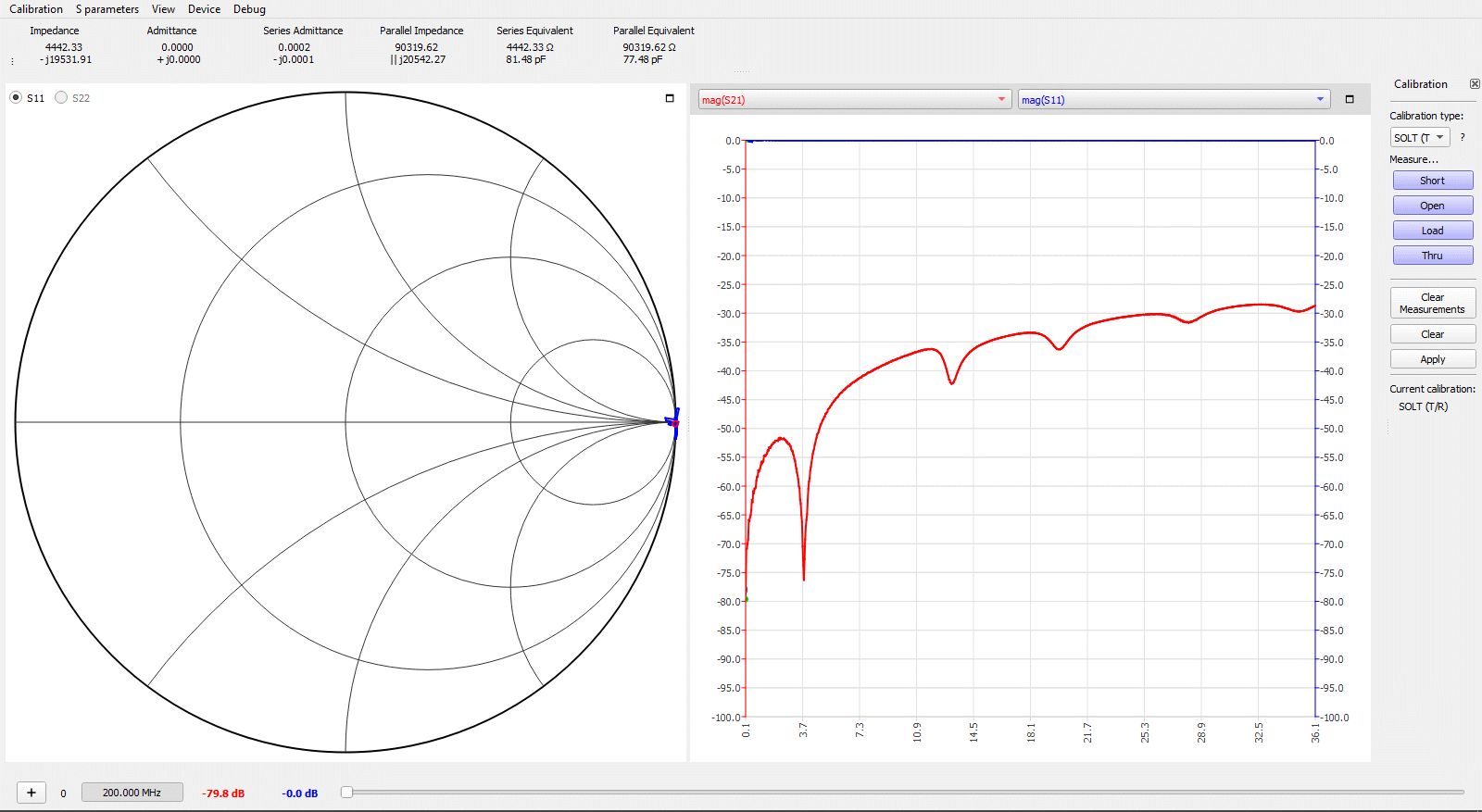The height and width of the screenshot is (812, 1482).
Task: Measure the Open calibration standard
Action: [x=1432, y=206]
